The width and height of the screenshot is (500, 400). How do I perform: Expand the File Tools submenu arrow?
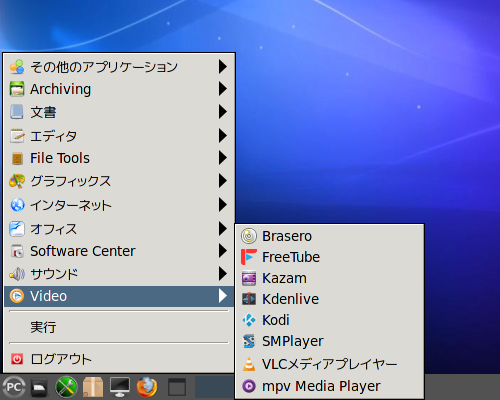[x=223, y=158]
